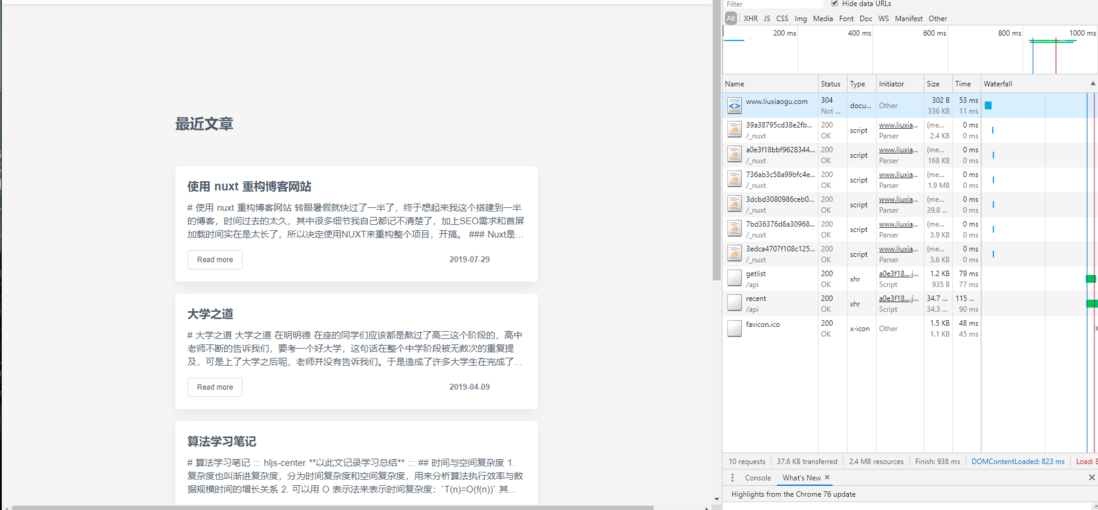The image size is (1098, 510).
Task: Click the waterfall bar of www.liuxiaogu.com
Action: (988, 105)
